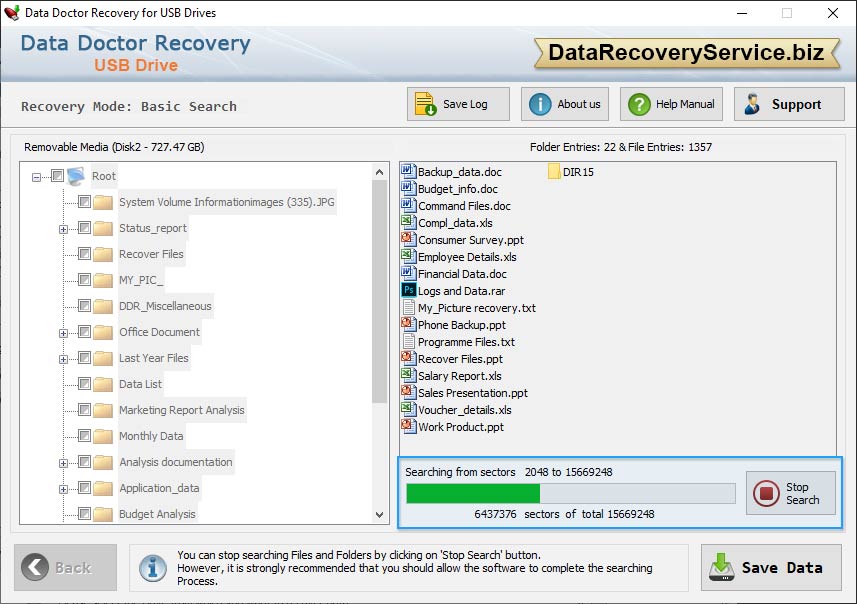Screen dimensions: 857x604
Task: Expand the Last Year Files node
Action: pyautogui.click(x=63, y=359)
